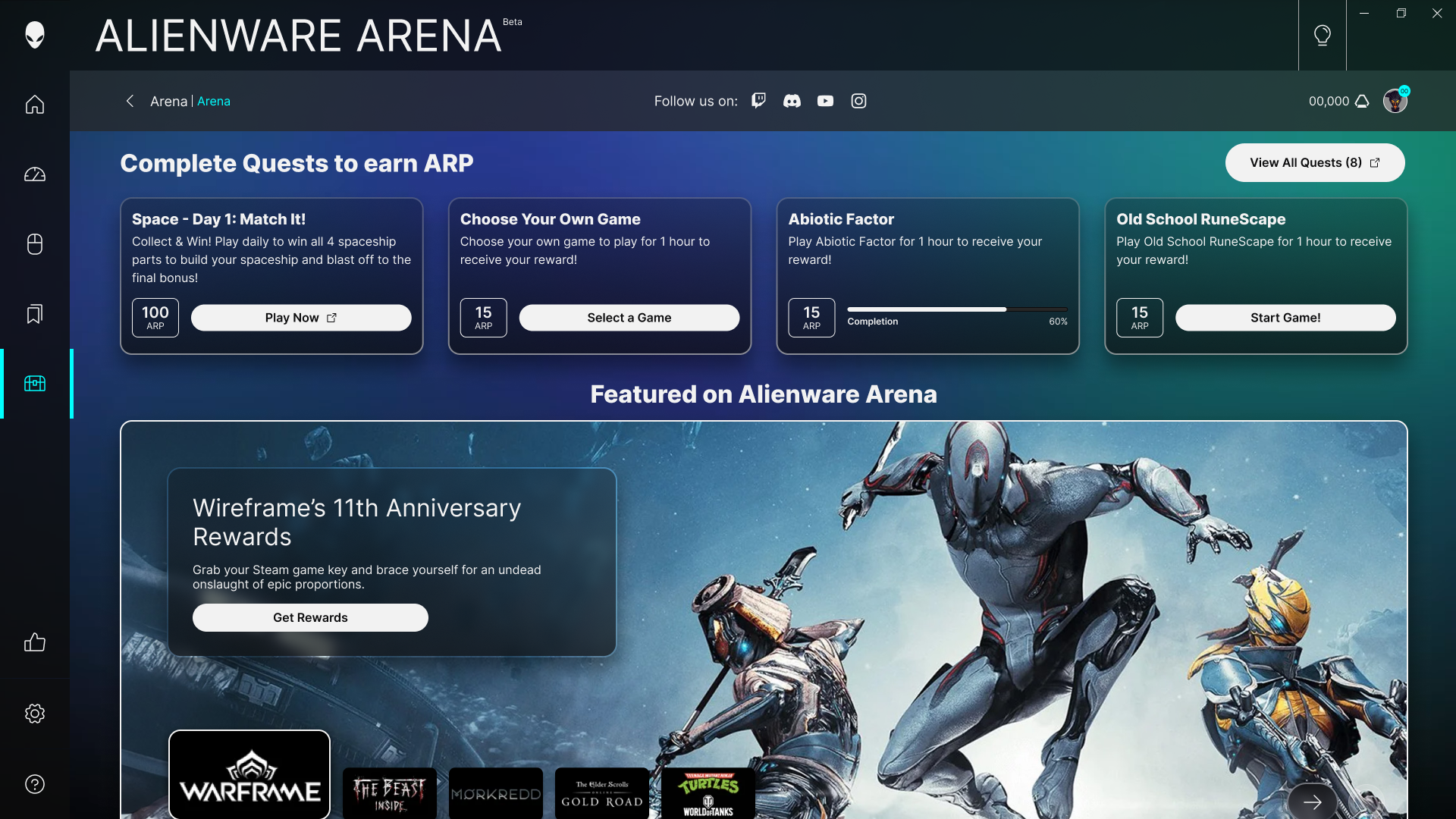Open the Instagram icon link
Viewport: 1456px width, 819px height.
(858, 101)
